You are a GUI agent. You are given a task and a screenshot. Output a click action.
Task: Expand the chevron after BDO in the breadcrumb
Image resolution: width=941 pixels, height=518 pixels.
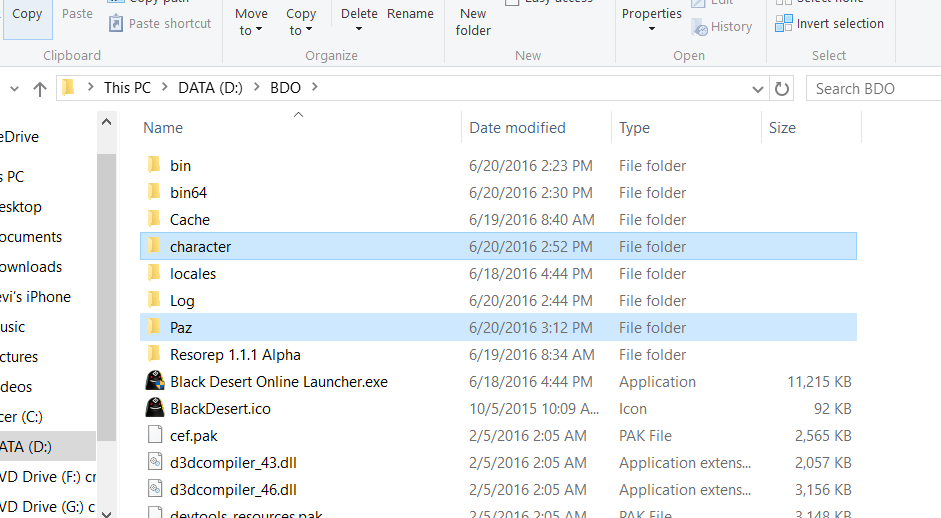tap(315, 88)
